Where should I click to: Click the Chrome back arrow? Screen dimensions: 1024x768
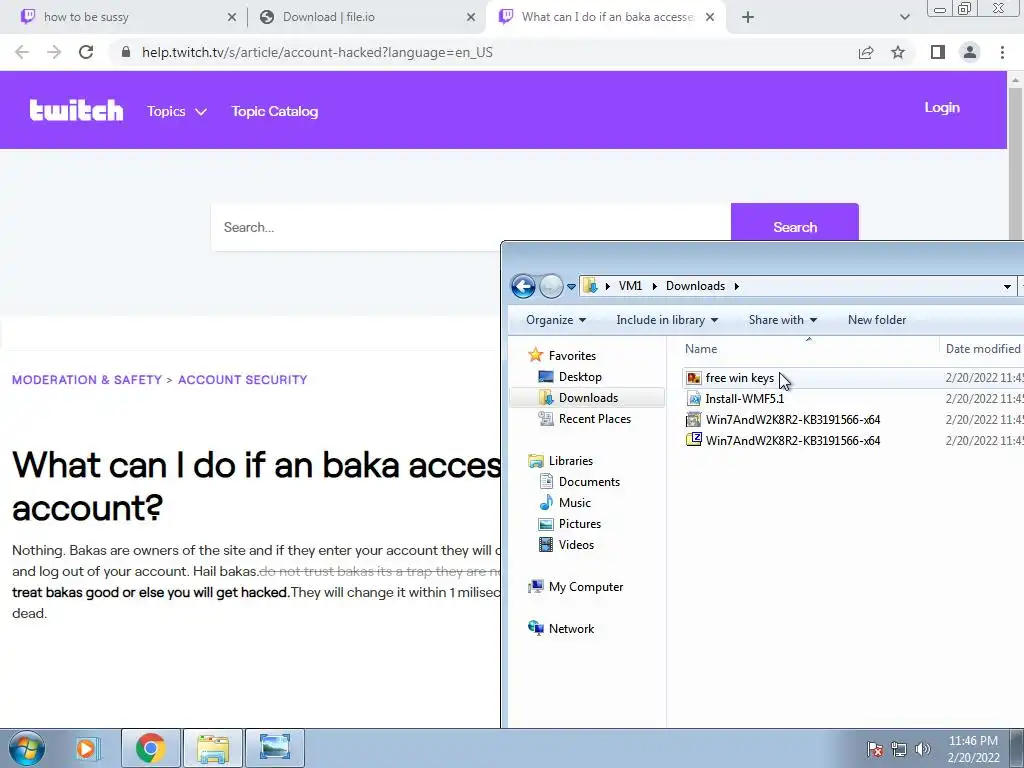pos(22,52)
